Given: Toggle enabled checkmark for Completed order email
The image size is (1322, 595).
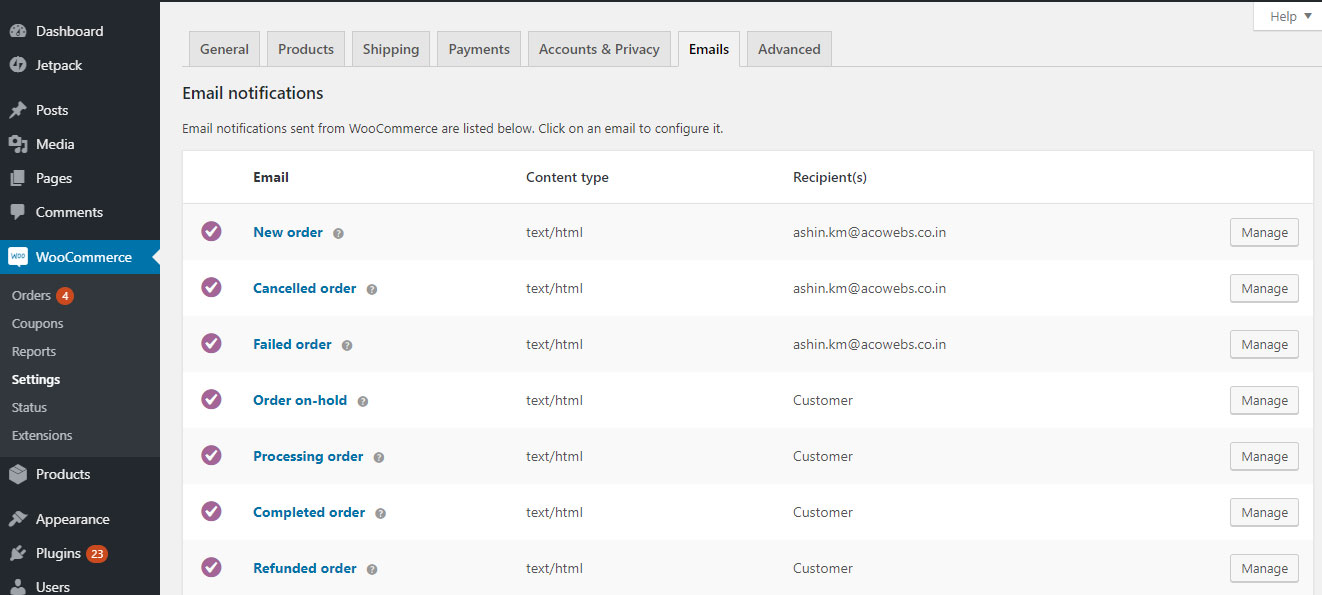Looking at the screenshot, I should click(x=211, y=511).
